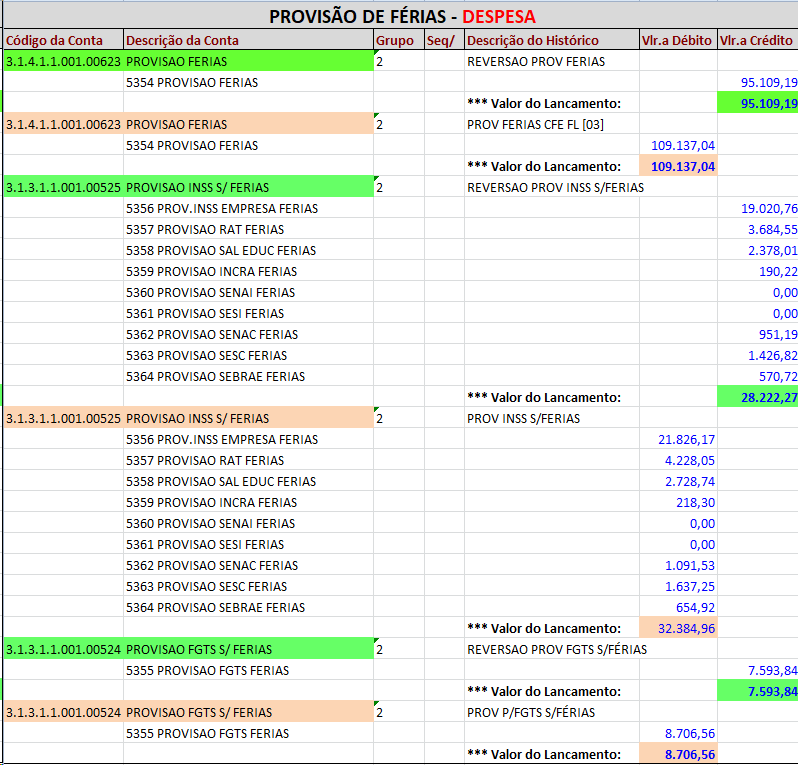This screenshot has width=798, height=765.
Task: Click the PROV P/FGTS S/FÉRIAS cell
Action: click(550, 712)
